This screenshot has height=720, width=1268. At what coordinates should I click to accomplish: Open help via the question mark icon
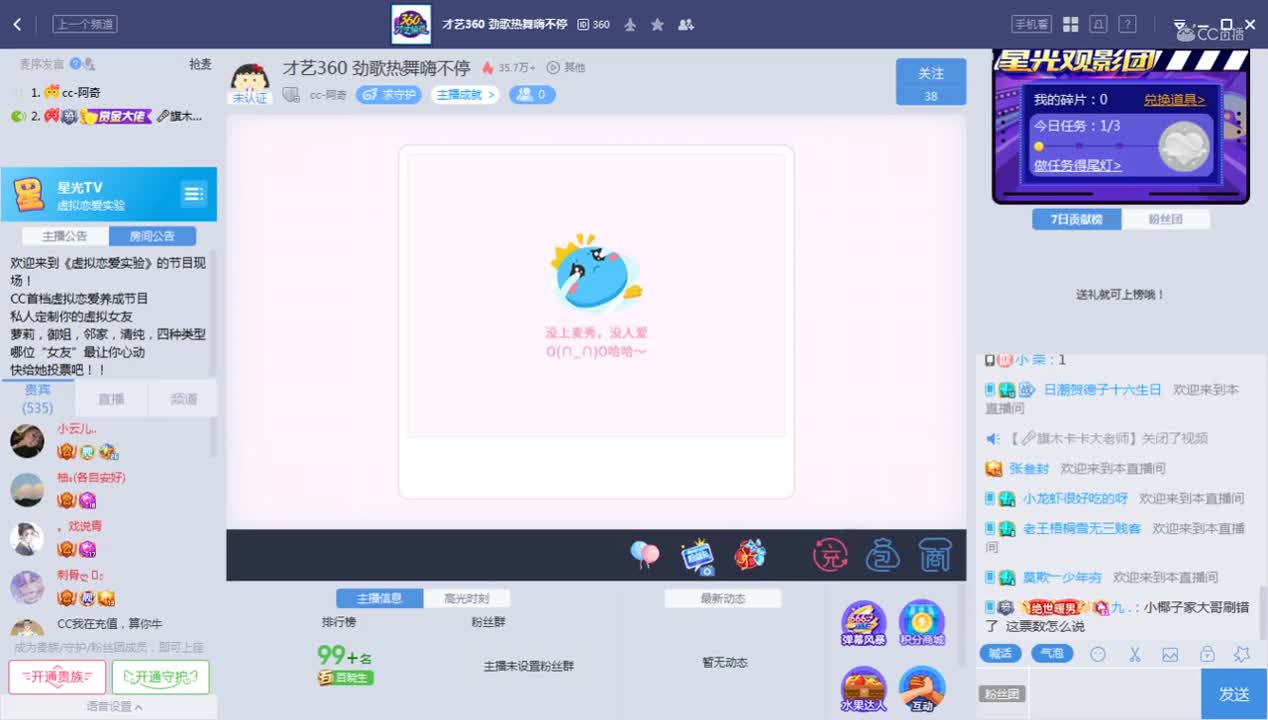pyautogui.click(x=1127, y=24)
